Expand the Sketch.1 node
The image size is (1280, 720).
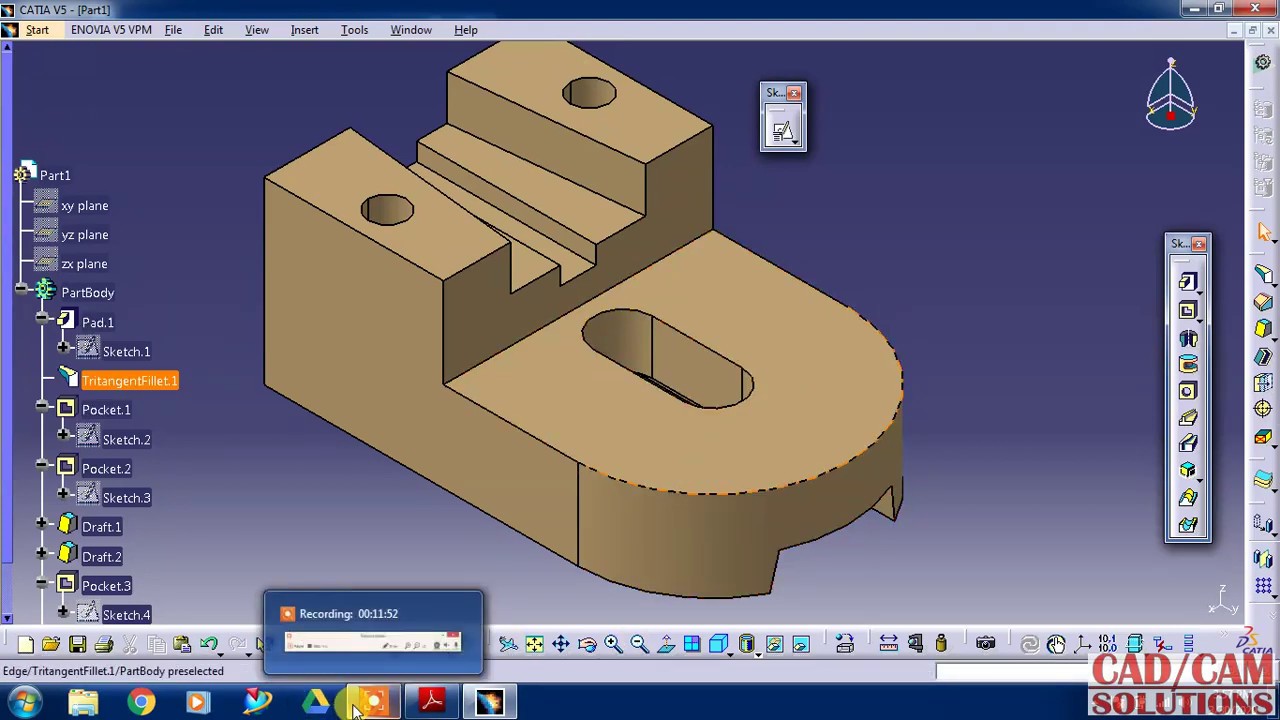tap(62, 349)
